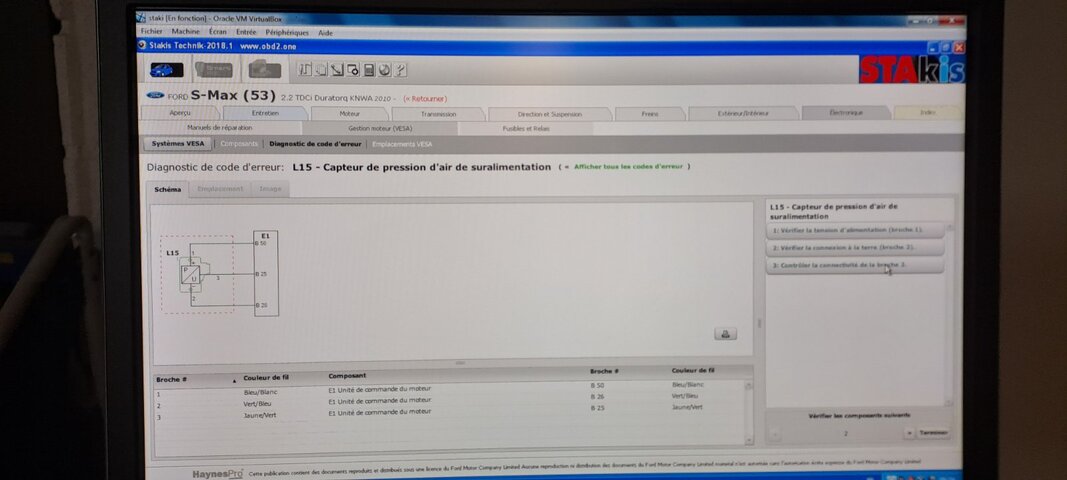This screenshot has height=480, width=1067.
Task: Click the blue car vehicle selection icon
Action: [x=166, y=69]
